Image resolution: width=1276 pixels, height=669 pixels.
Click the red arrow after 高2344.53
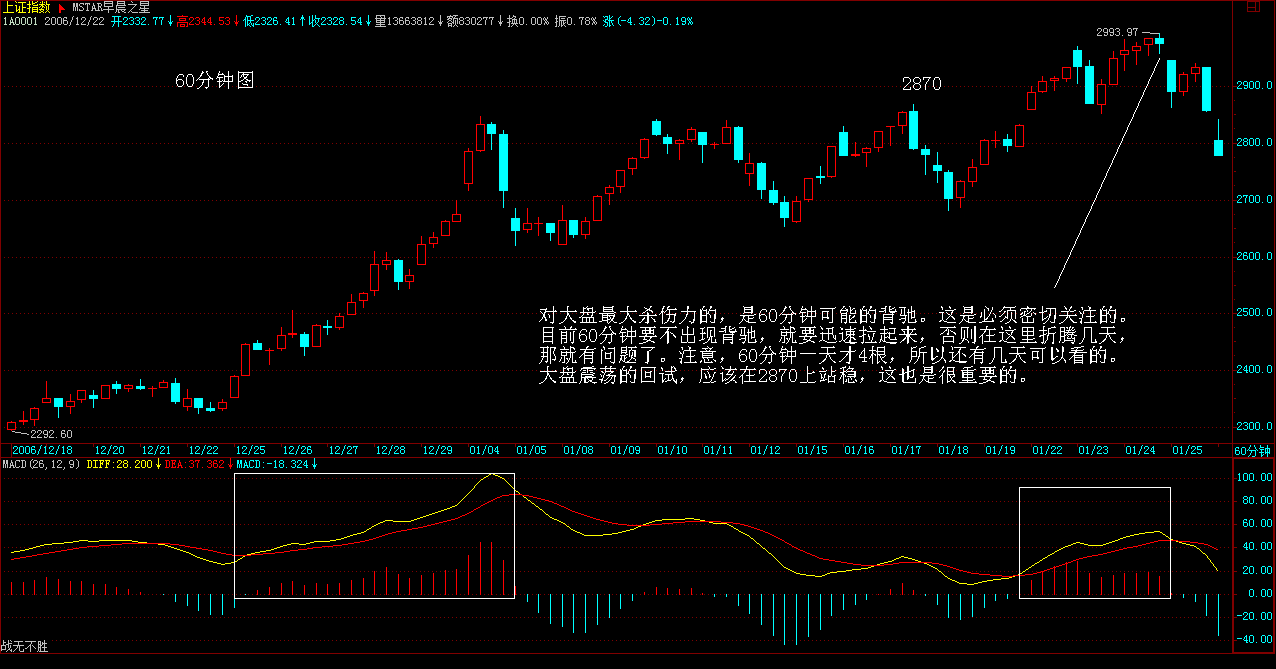[x=235, y=21]
